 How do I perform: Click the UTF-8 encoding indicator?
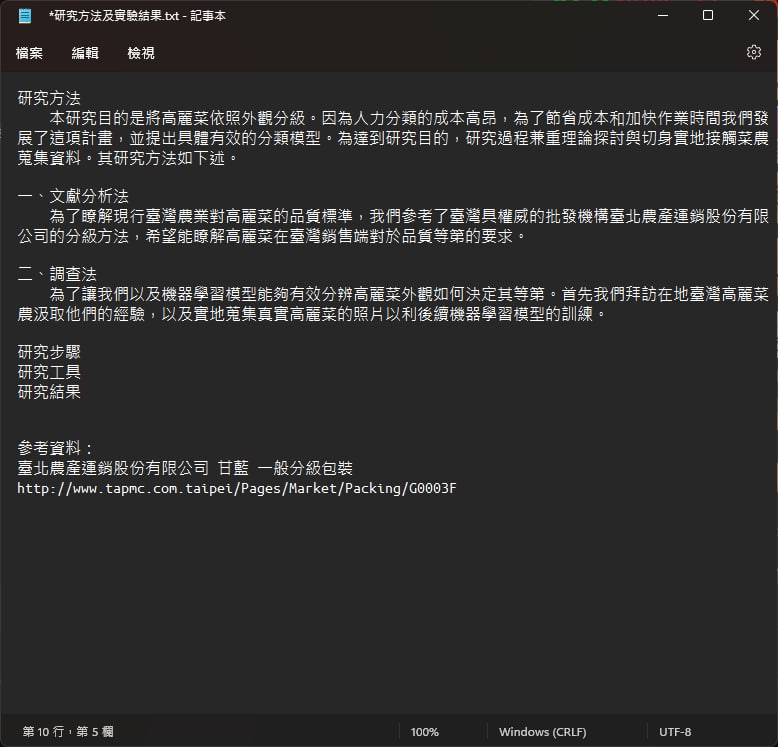click(675, 732)
